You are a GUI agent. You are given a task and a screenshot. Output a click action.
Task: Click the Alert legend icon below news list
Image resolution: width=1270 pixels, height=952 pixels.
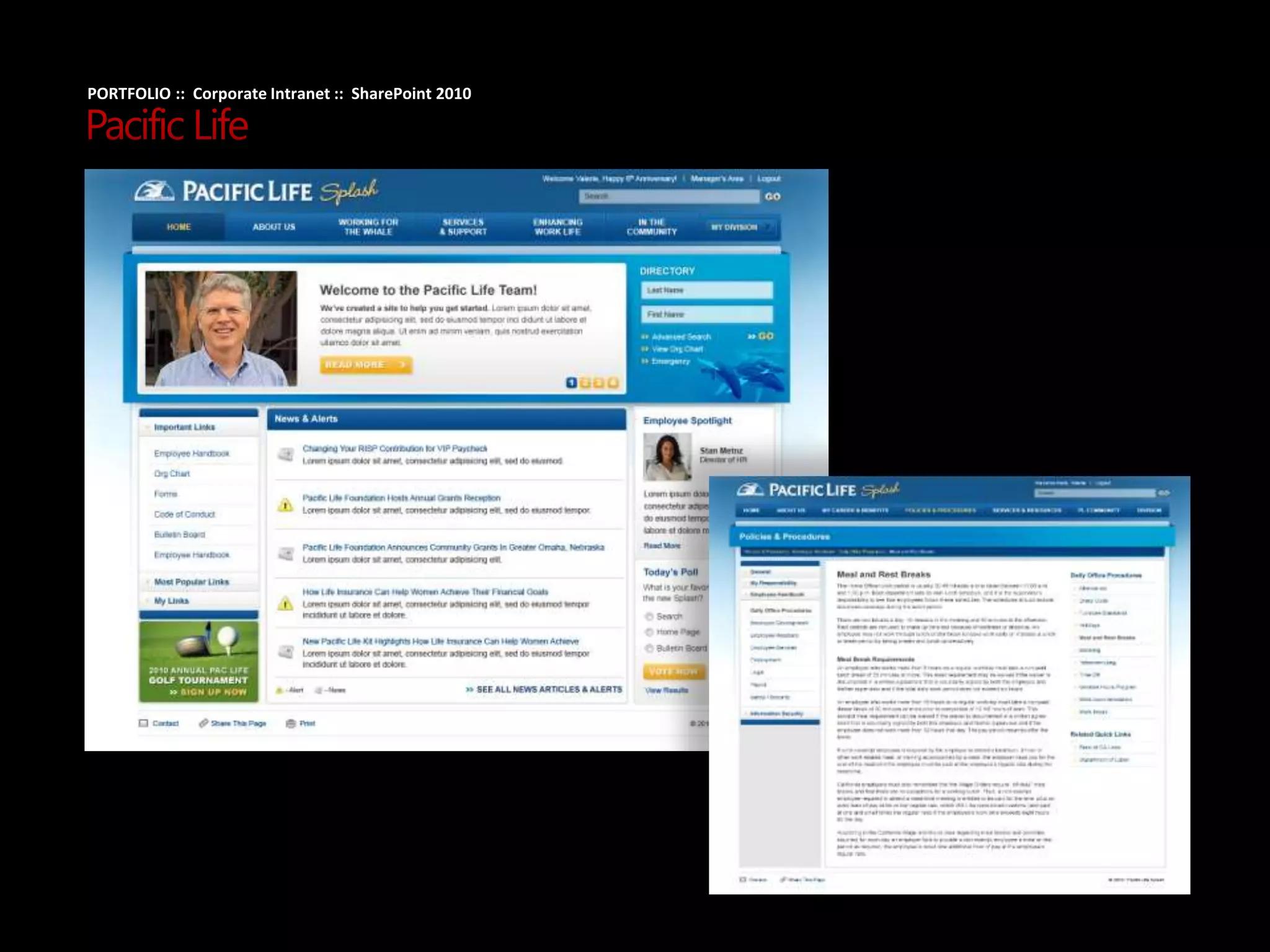coord(280,690)
